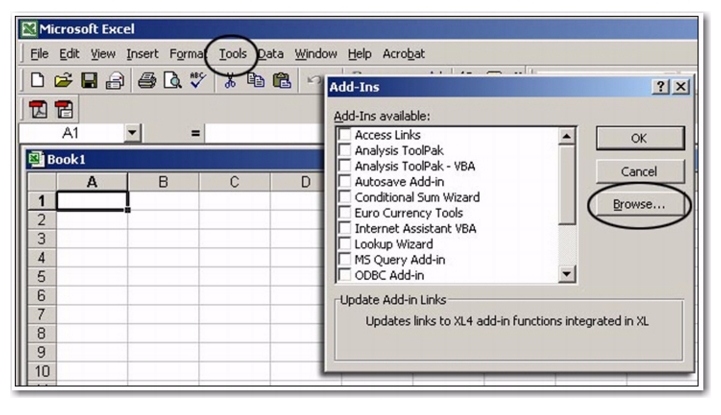Tick the MS Query Add-in checkbox
The height and width of the screenshot is (415, 721).
pyautogui.click(x=344, y=260)
